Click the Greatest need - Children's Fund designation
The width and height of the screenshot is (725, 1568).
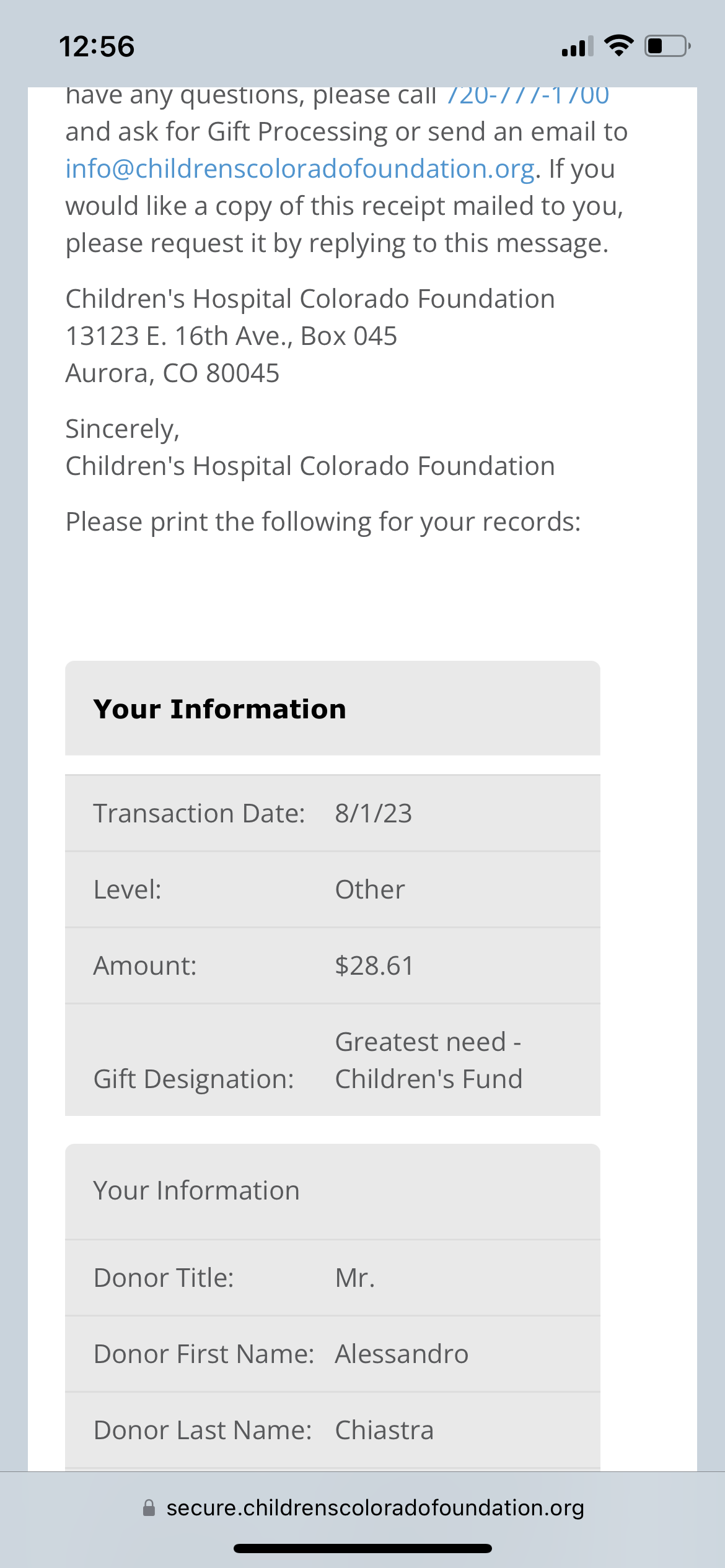click(x=428, y=1060)
